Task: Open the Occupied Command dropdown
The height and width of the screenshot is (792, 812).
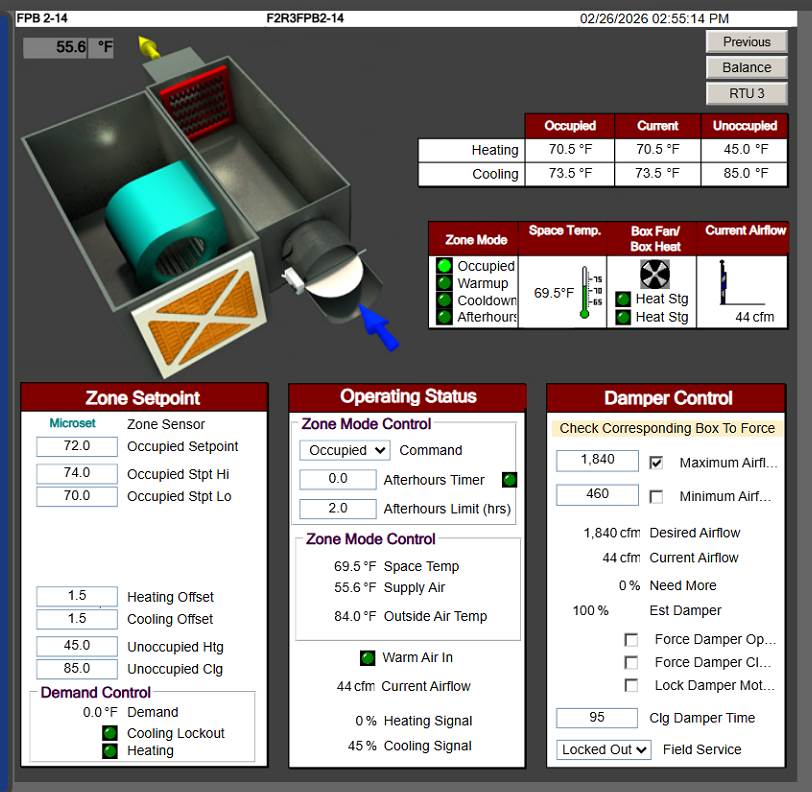Action: click(344, 450)
